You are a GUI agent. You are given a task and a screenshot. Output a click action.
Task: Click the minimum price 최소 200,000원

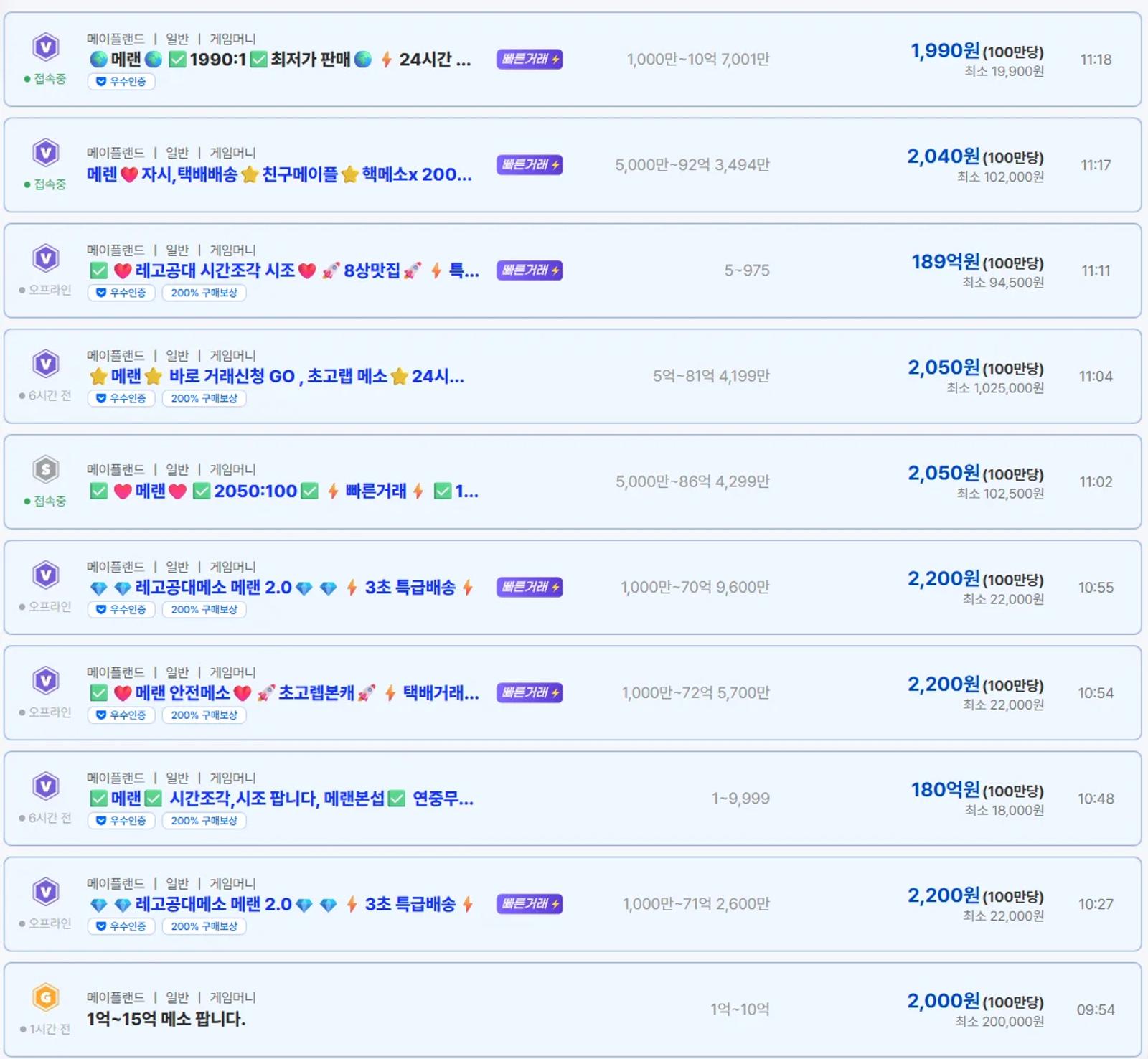tap(999, 1022)
